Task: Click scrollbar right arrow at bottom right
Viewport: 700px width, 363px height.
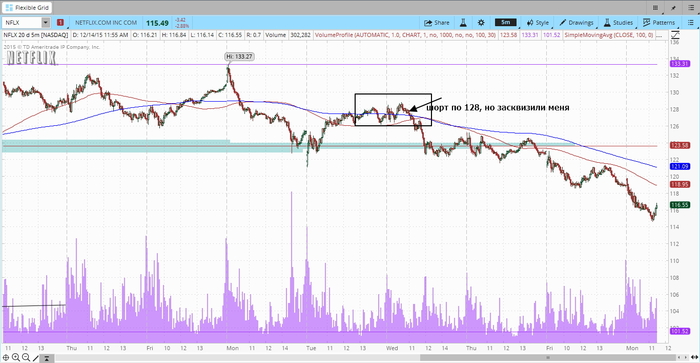Action: click(x=686, y=358)
